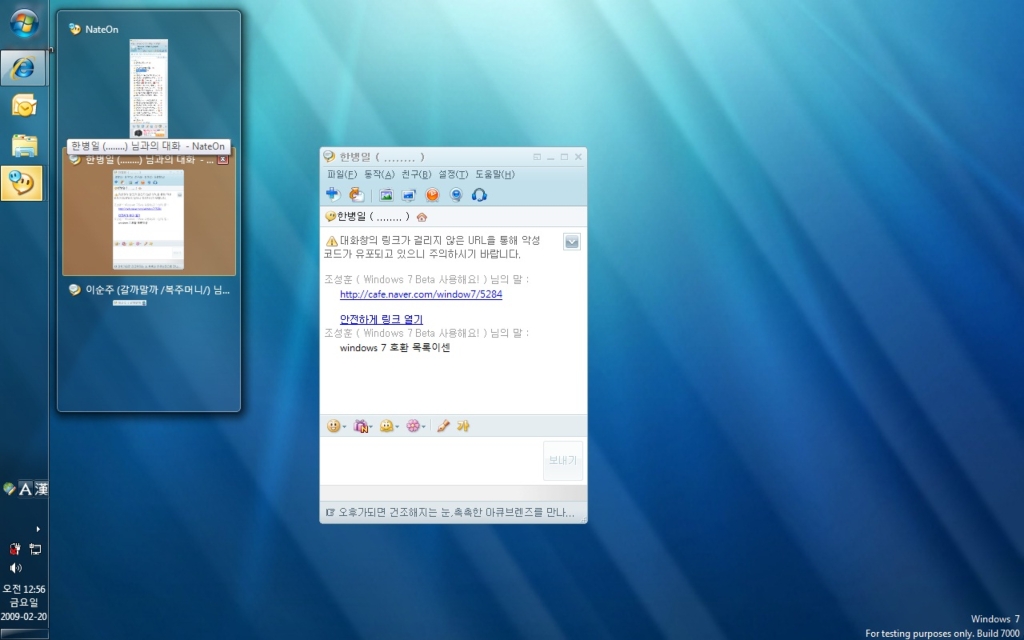Screen dimensions: 1024x640
Task: Open the cafe.naver.com/window7/5284 link
Action: (421, 295)
